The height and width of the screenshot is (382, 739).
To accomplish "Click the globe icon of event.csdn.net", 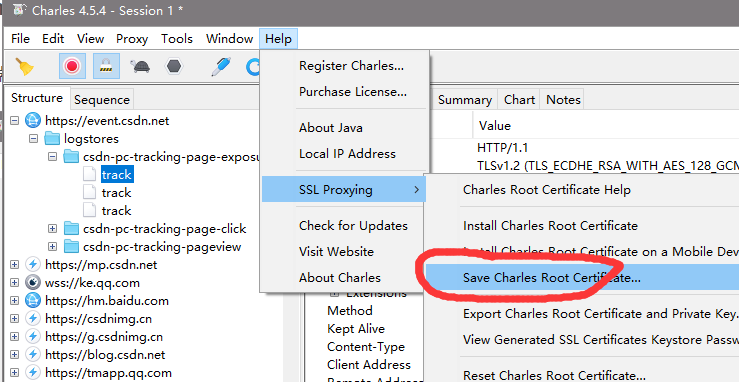I will pyautogui.click(x=33, y=121).
